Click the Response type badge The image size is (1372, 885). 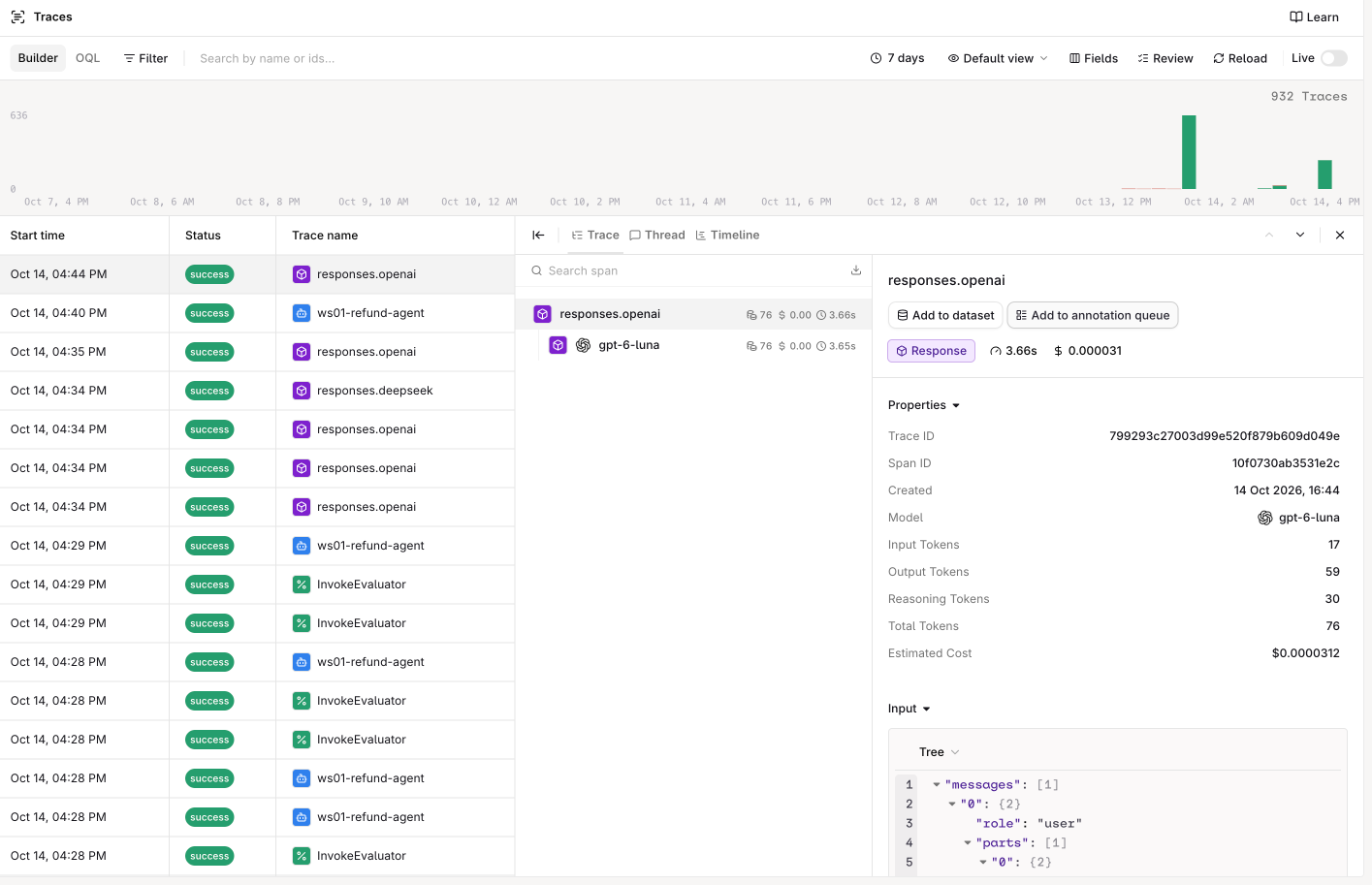tap(931, 351)
